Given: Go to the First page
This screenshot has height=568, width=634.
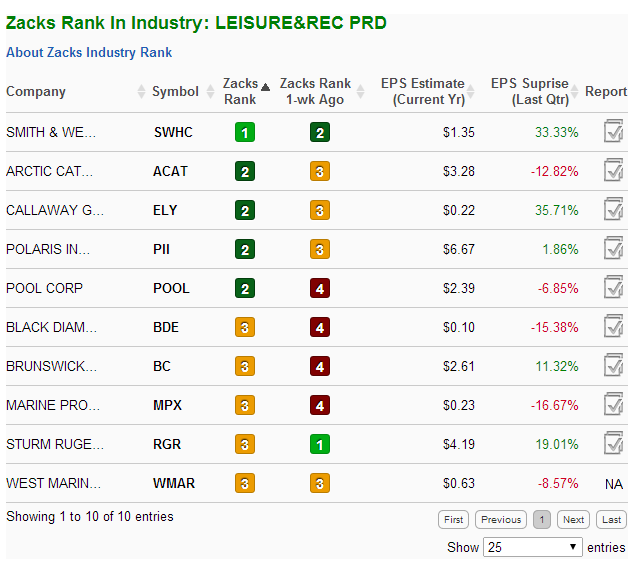Looking at the screenshot, I should pos(453,519).
